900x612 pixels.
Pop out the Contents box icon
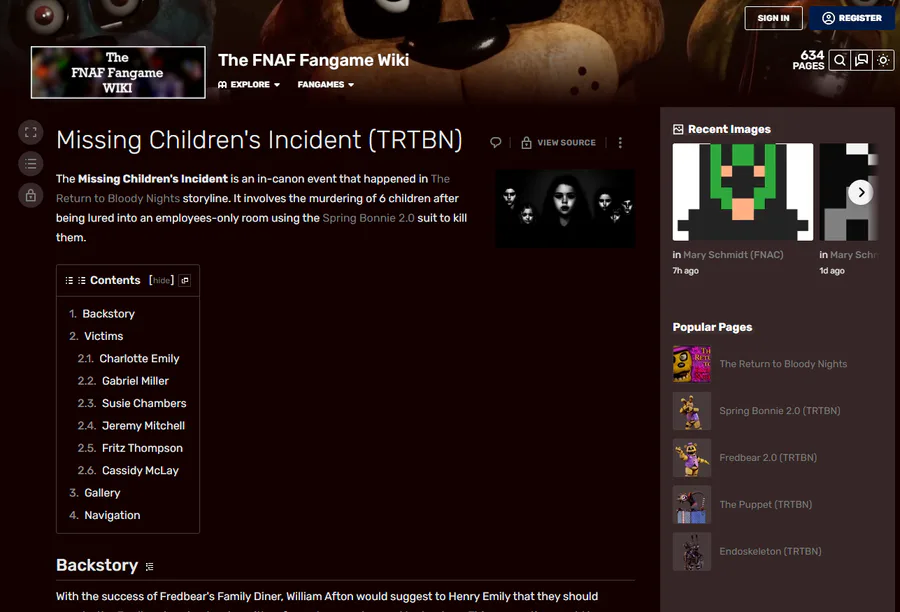(185, 280)
